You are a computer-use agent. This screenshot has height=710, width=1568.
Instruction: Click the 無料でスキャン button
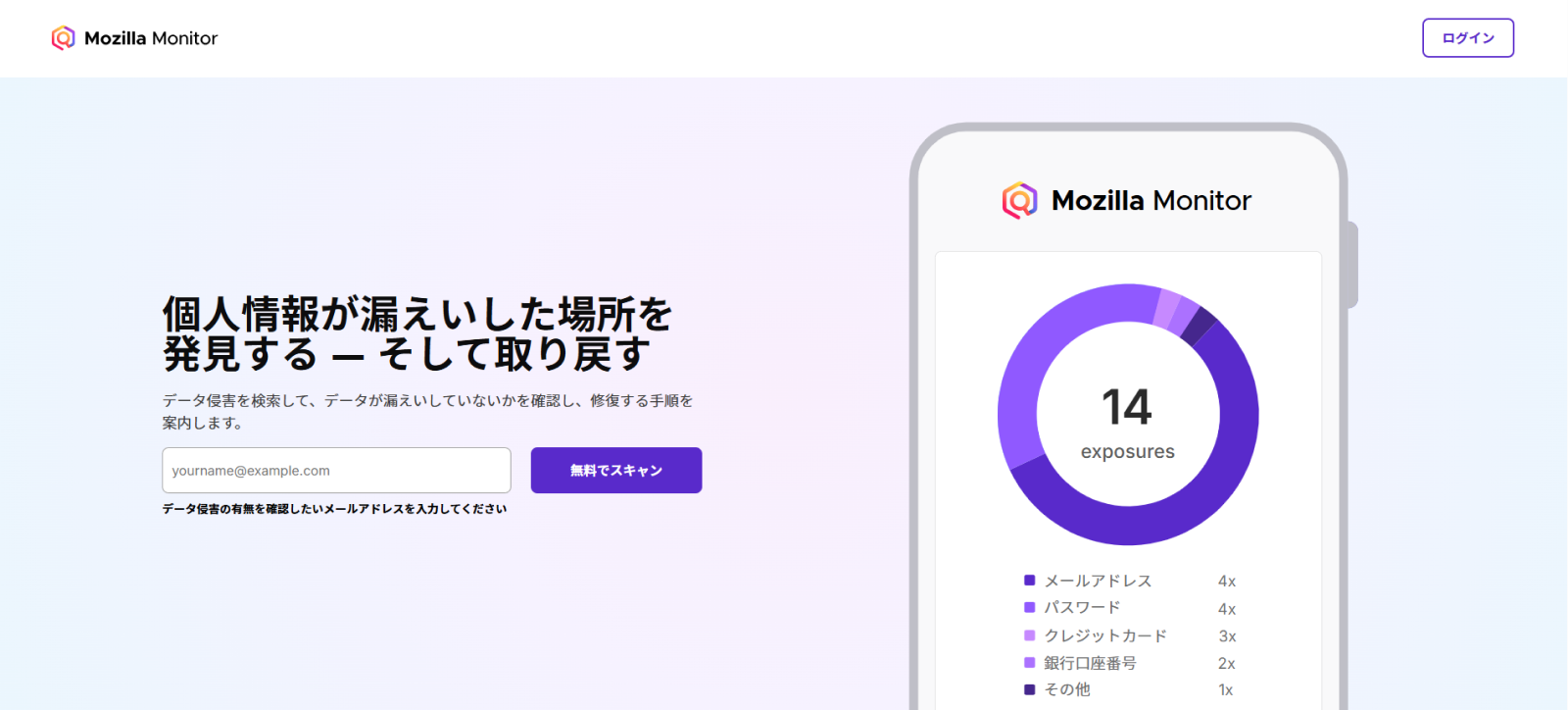click(x=616, y=471)
